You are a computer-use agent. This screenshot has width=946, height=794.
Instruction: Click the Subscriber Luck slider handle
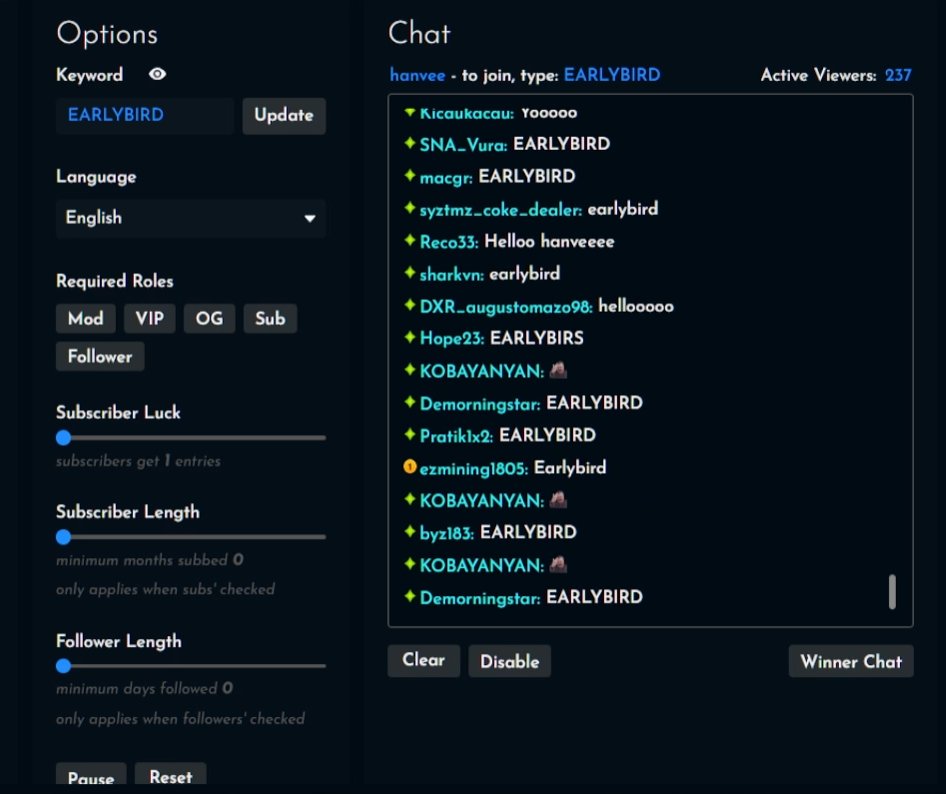63,438
